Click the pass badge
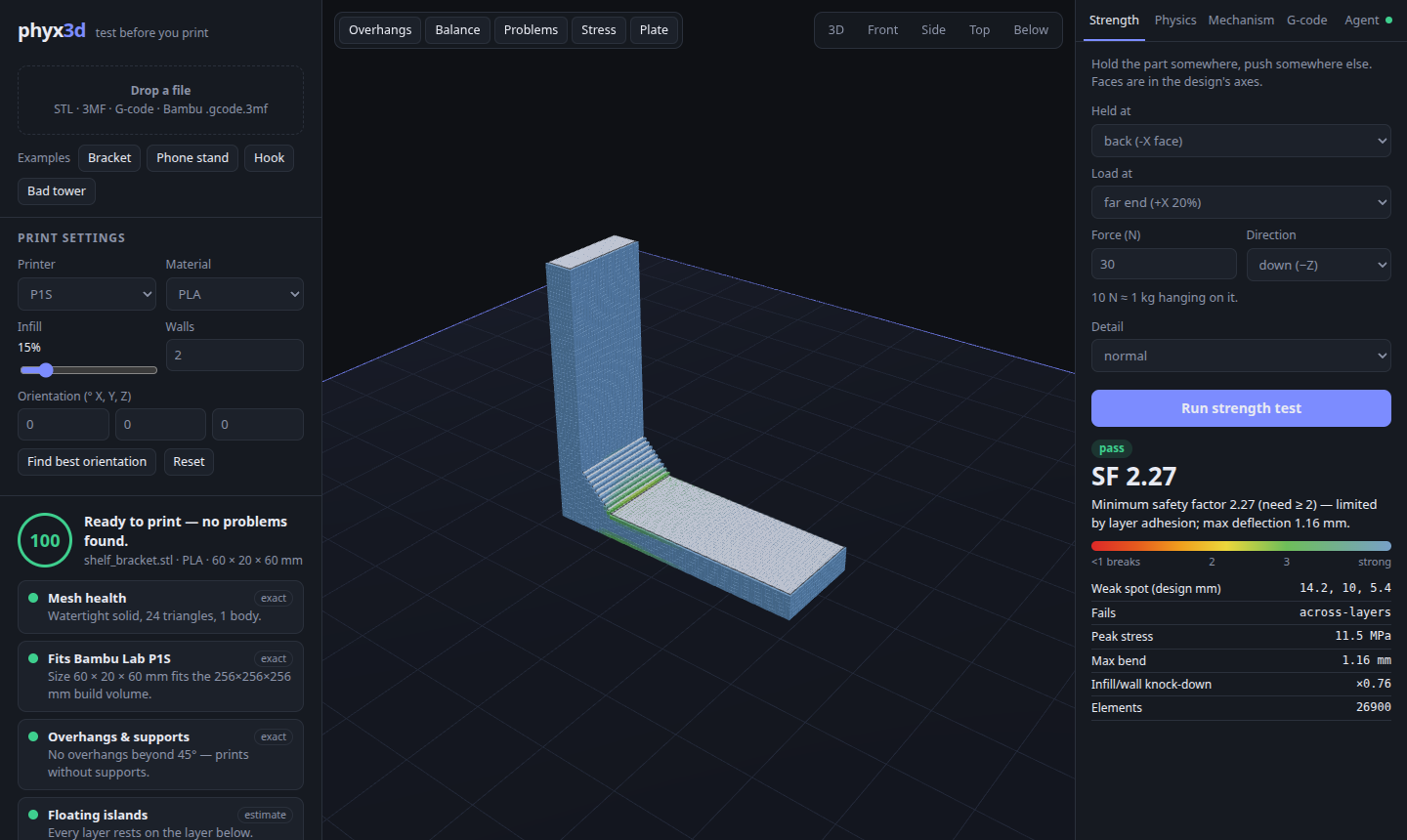Screen dimensions: 1407x840 1112,448
